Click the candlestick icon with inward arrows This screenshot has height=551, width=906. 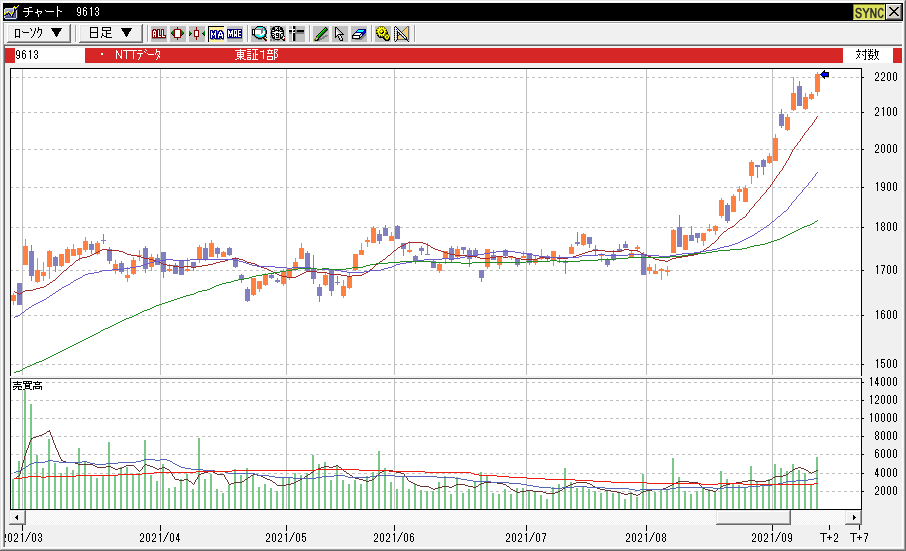coord(196,33)
